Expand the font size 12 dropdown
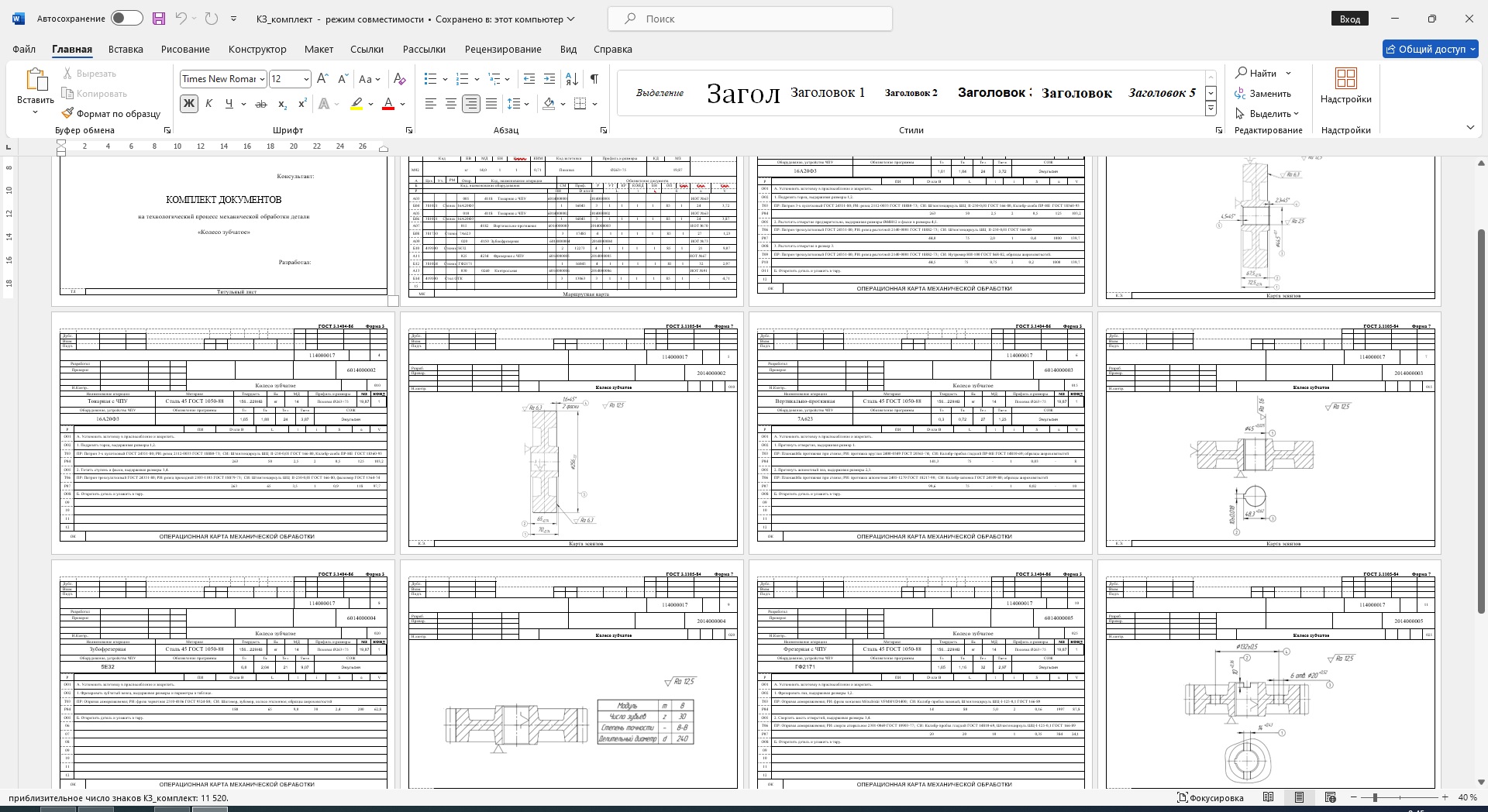 tap(306, 79)
